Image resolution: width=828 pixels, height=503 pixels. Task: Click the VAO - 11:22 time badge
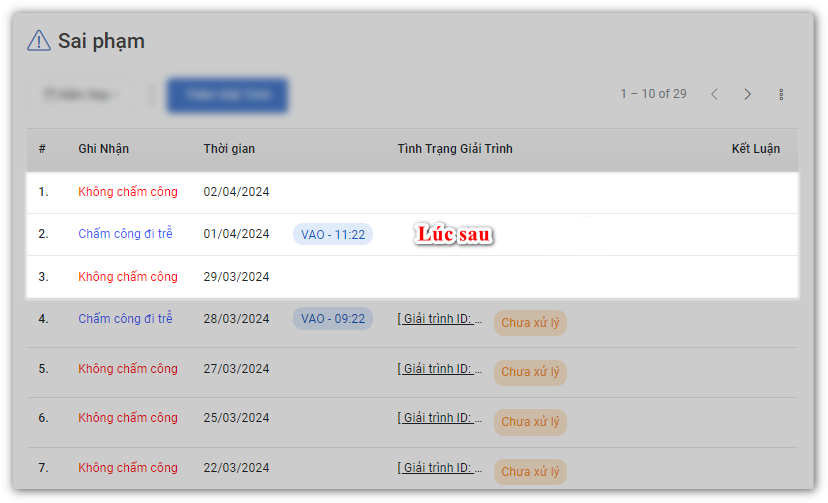[x=332, y=234]
